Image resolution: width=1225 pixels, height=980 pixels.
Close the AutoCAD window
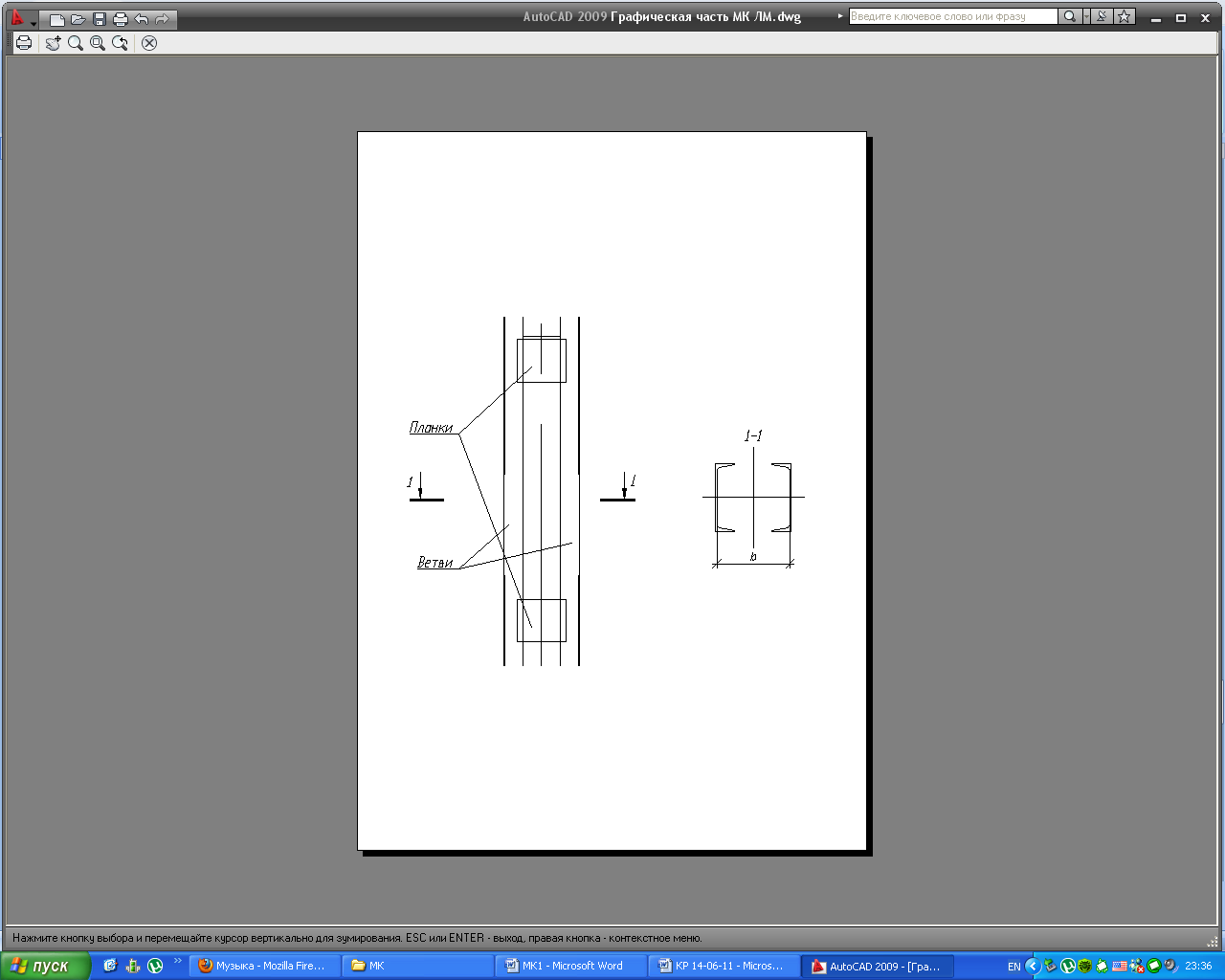(x=1206, y=18)
